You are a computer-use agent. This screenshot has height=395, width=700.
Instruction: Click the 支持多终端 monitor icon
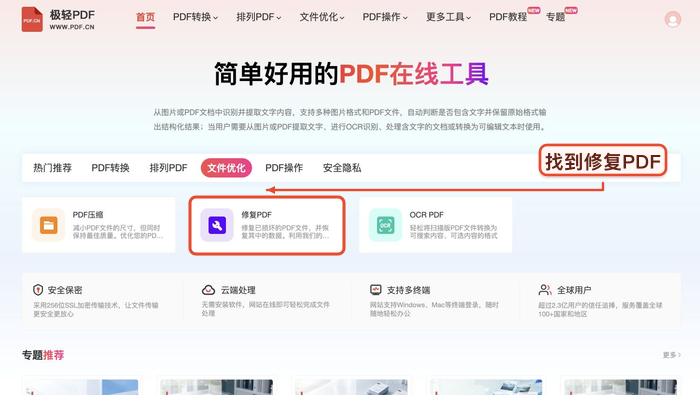376,290
